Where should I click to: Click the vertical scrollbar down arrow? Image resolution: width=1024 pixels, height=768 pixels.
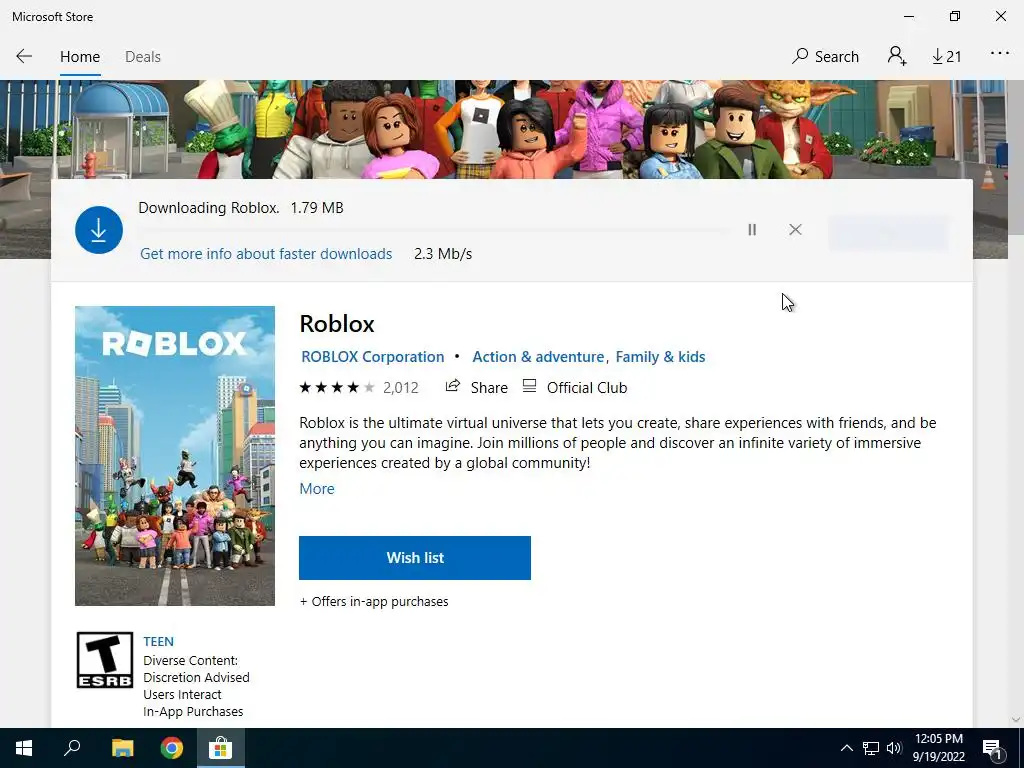click(x=1016, y=720)
